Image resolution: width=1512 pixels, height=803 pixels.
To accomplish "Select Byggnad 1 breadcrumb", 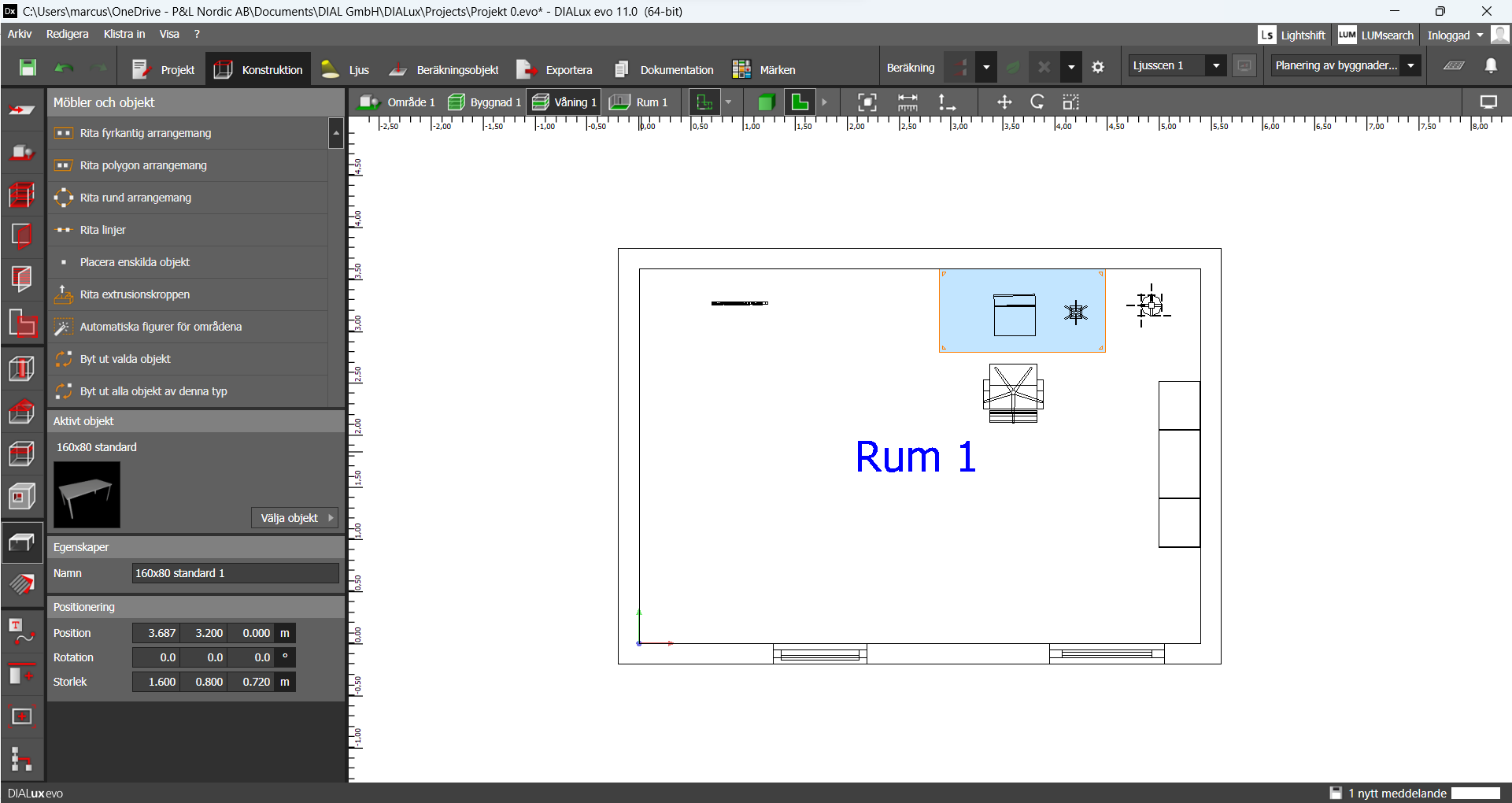I will [484, 102].
